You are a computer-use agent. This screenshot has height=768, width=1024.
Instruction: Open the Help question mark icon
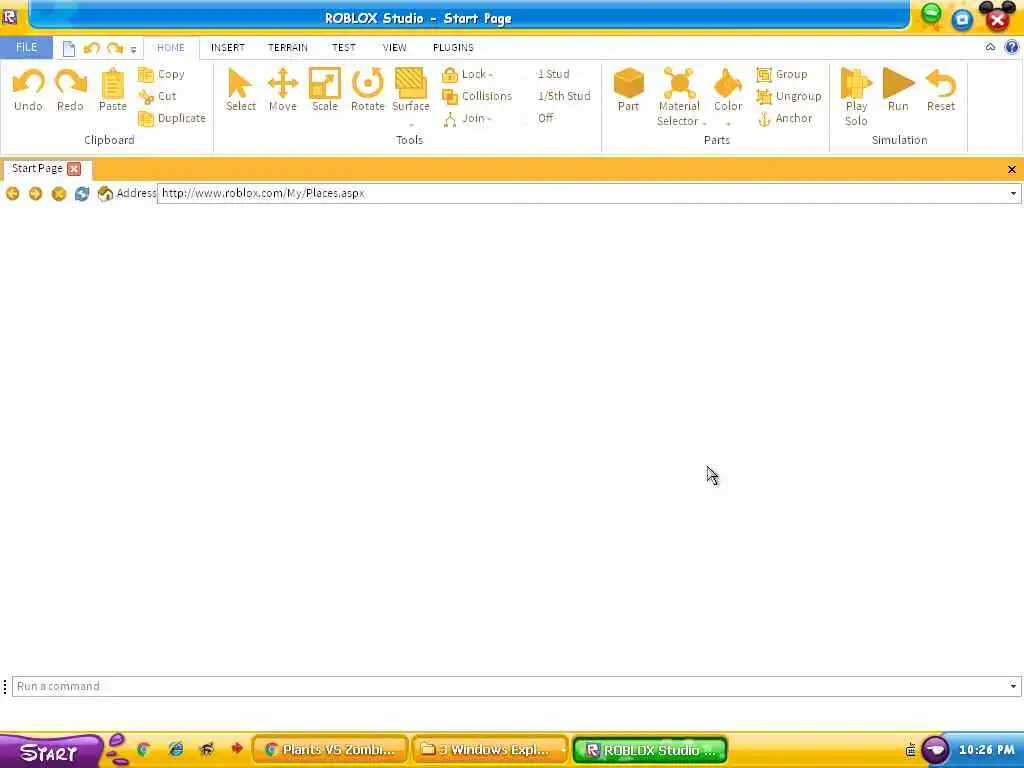pyautogui.click(x=1012, y=47)
